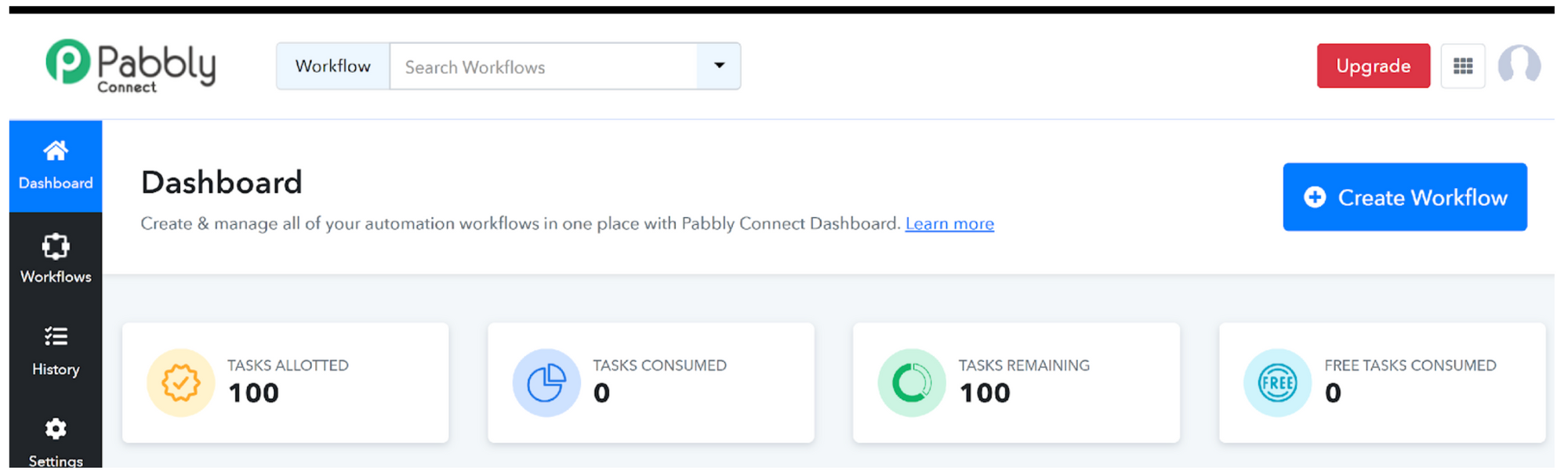Screen dimensions: 1568x475
Task: Click the Tasks Remaining circle icon
Action: pos(912,383)
